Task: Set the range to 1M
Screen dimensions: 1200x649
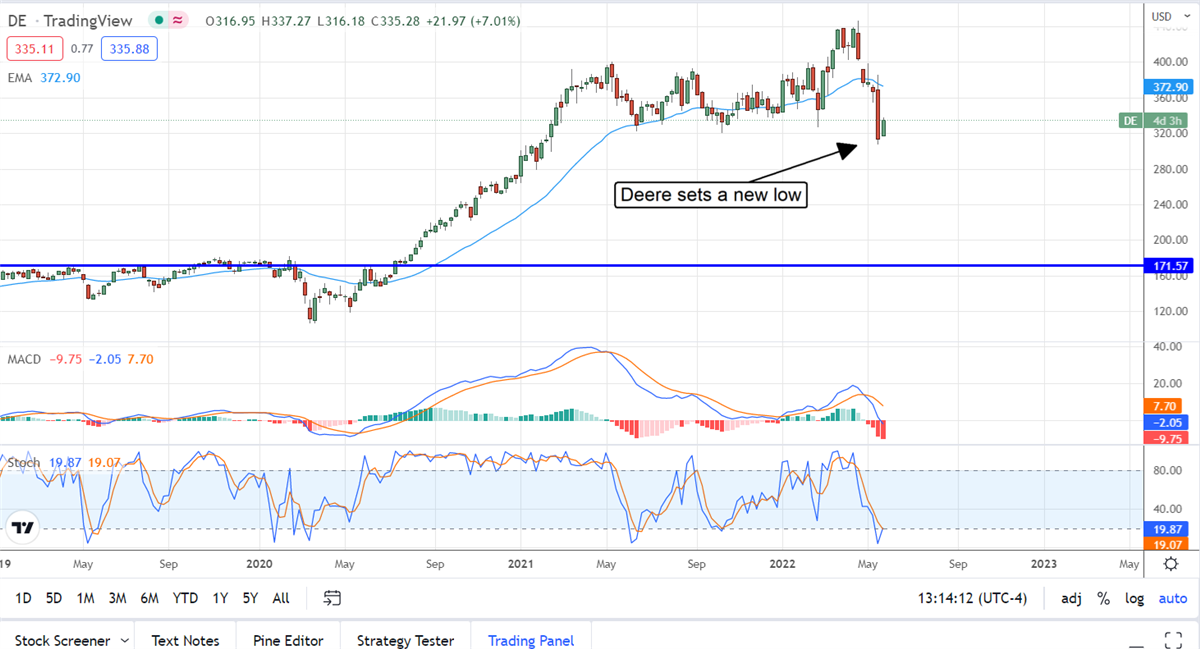Action: pyautogui.click(x=85, y=598)
